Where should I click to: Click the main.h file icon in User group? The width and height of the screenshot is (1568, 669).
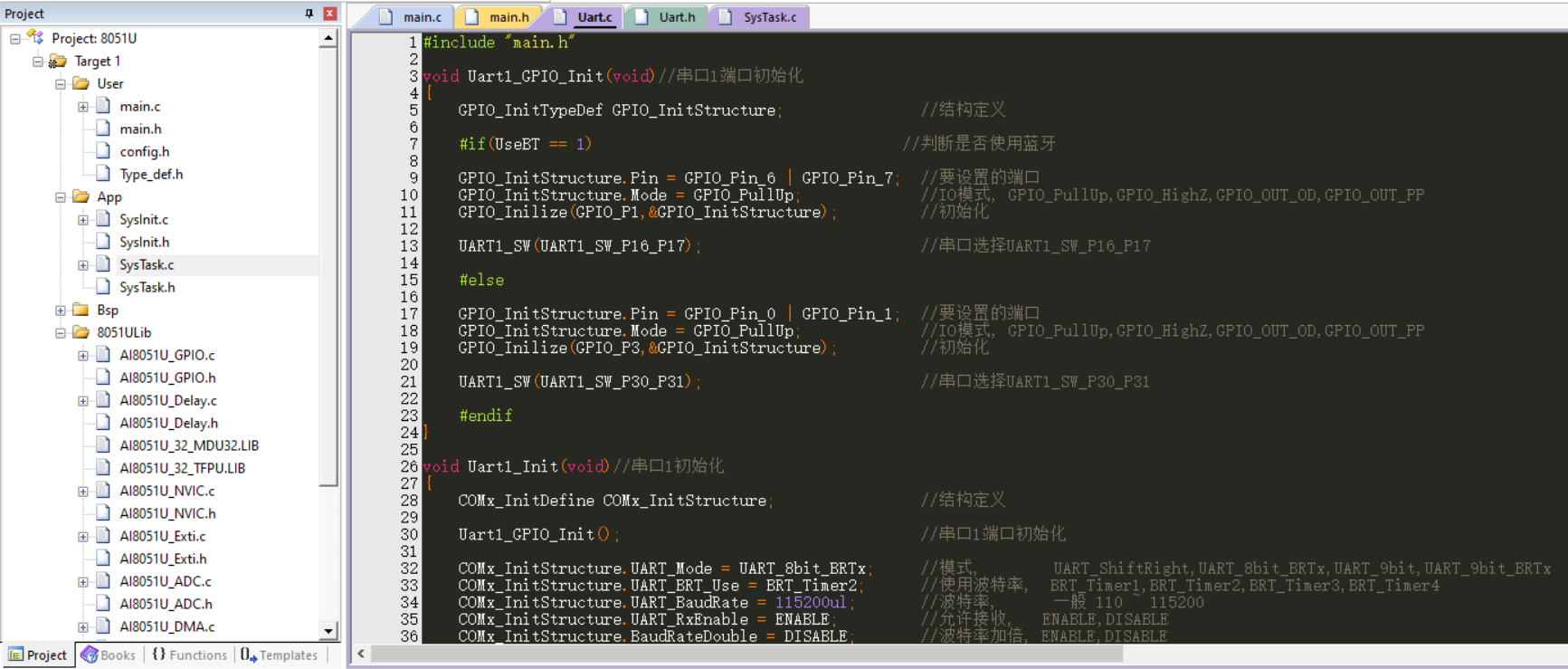tap(104, 129)
